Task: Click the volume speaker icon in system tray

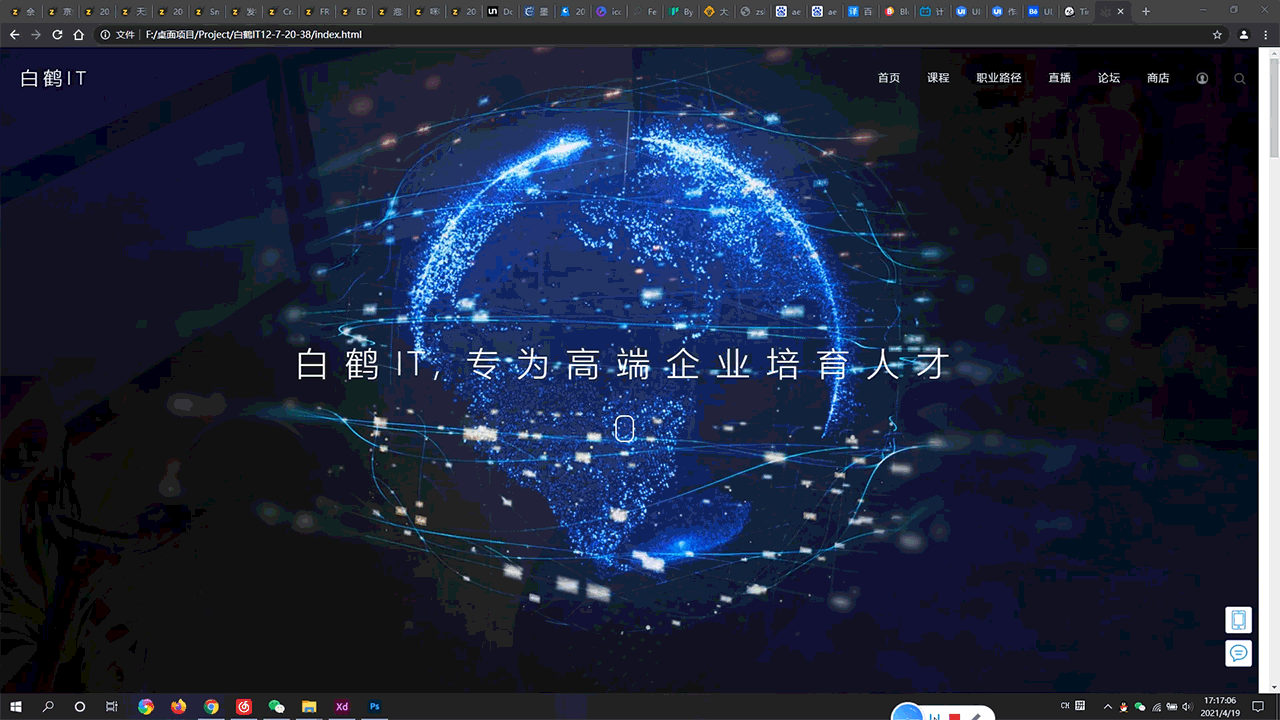Action: coord(1186,707)
